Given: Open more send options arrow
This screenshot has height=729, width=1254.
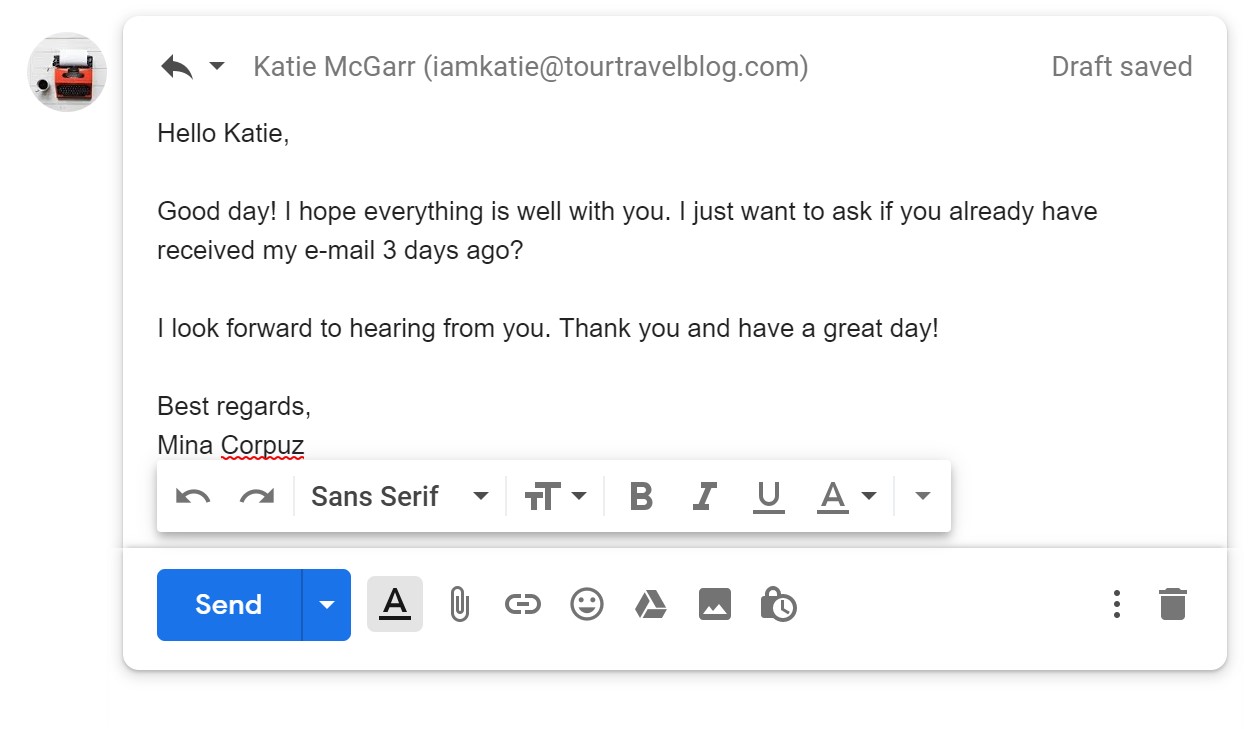Looking at the screenshot, I should (326, 605).
